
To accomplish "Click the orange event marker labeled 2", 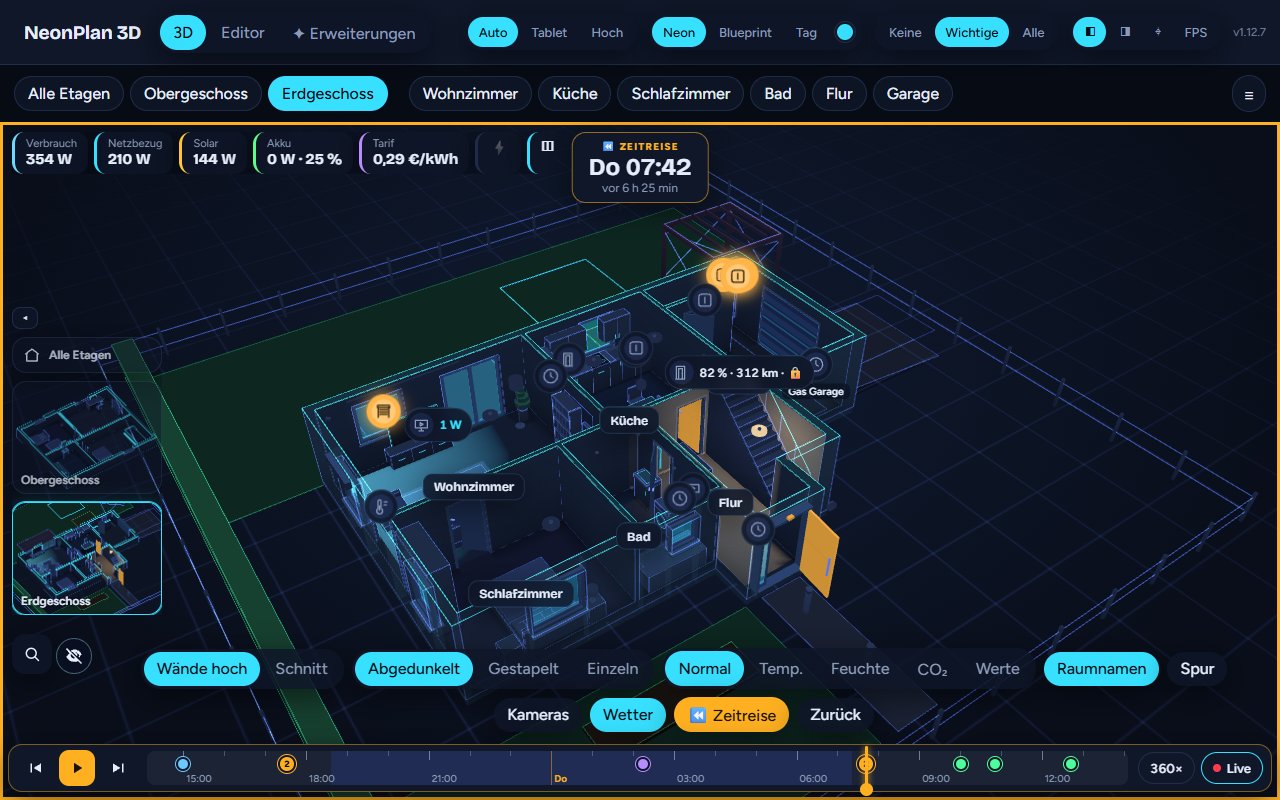I will [286, 764].
